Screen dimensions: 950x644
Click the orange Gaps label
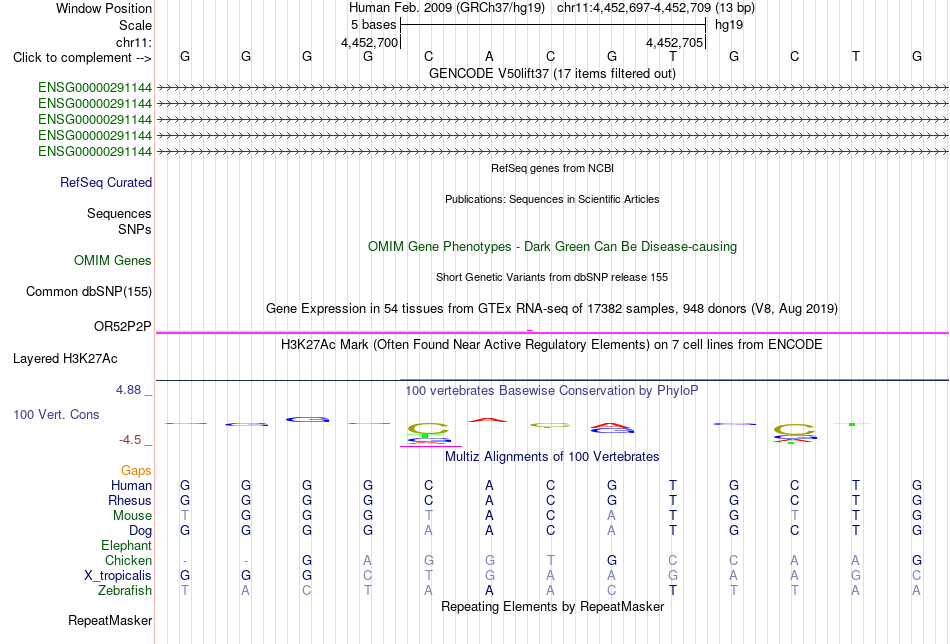(136, 471)
